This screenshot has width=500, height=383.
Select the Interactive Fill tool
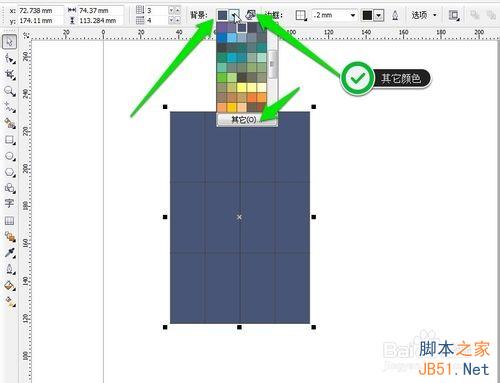[x=10, y=302]
